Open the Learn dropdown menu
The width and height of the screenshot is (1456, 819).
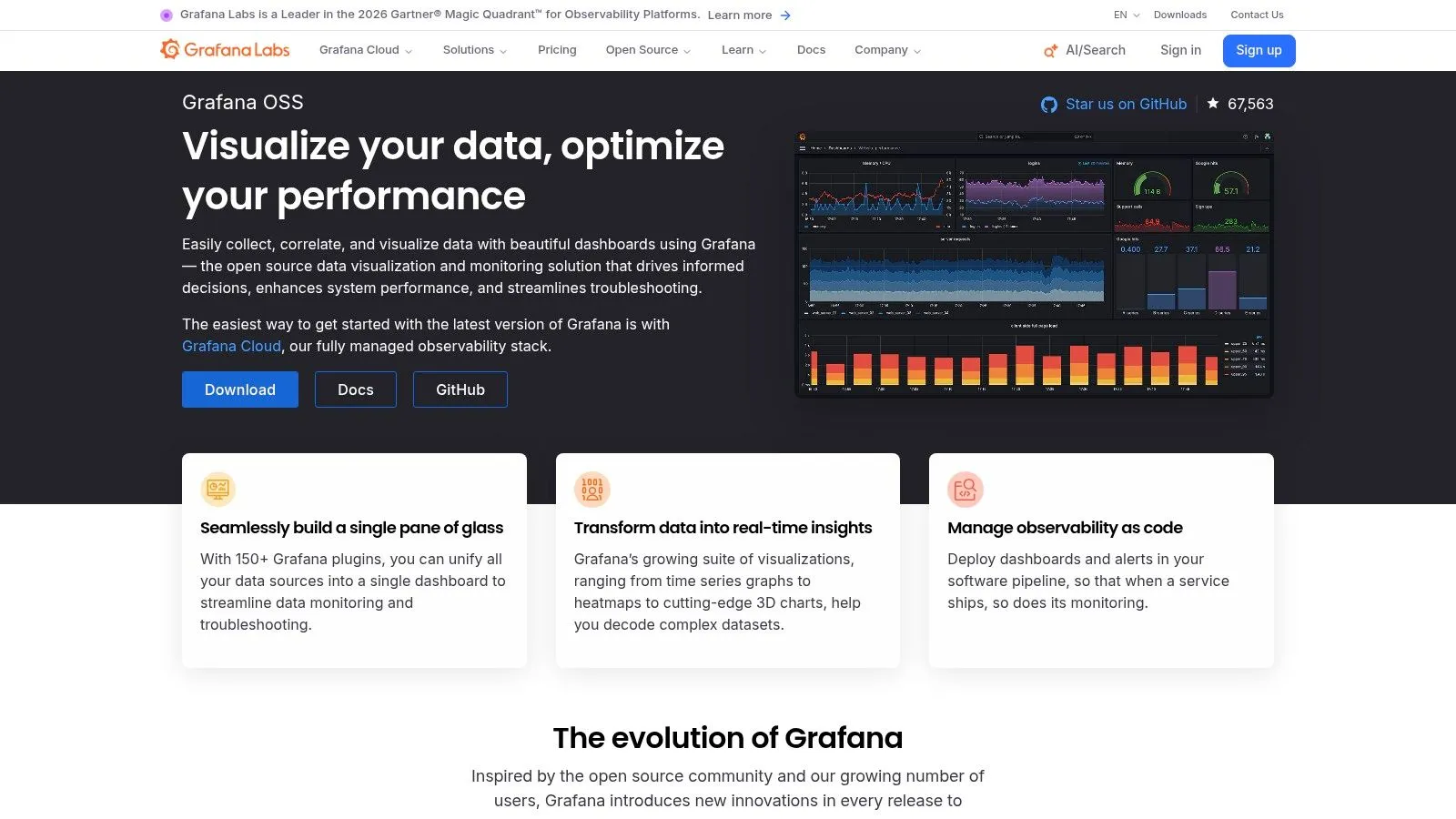click(x=743, y=50)
